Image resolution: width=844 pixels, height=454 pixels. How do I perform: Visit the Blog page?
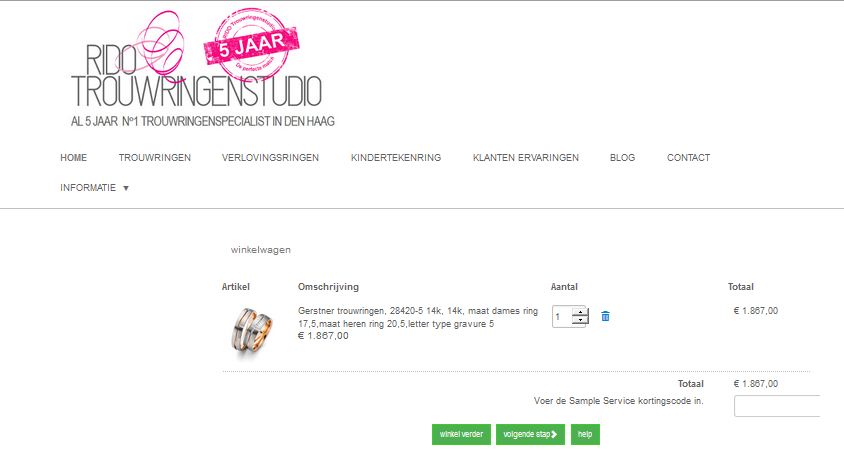622,158
